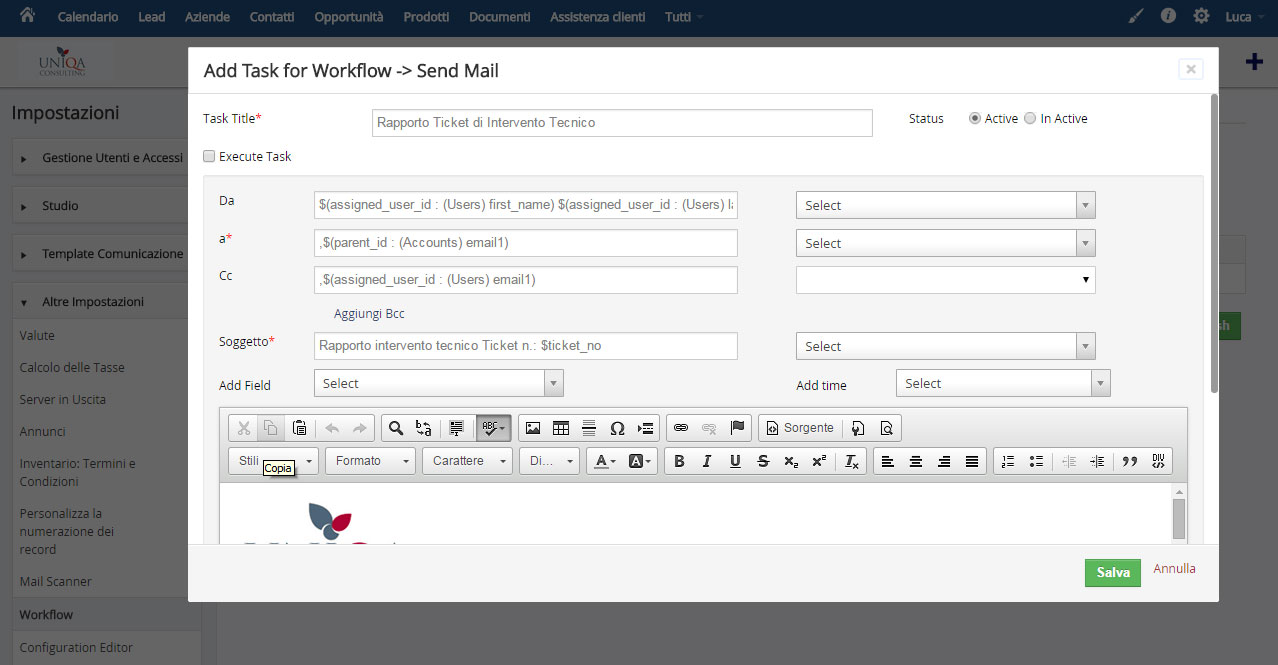1278x665 pixels.
Task: Toggle Bold formatting
Action: [x=679, y=461]
